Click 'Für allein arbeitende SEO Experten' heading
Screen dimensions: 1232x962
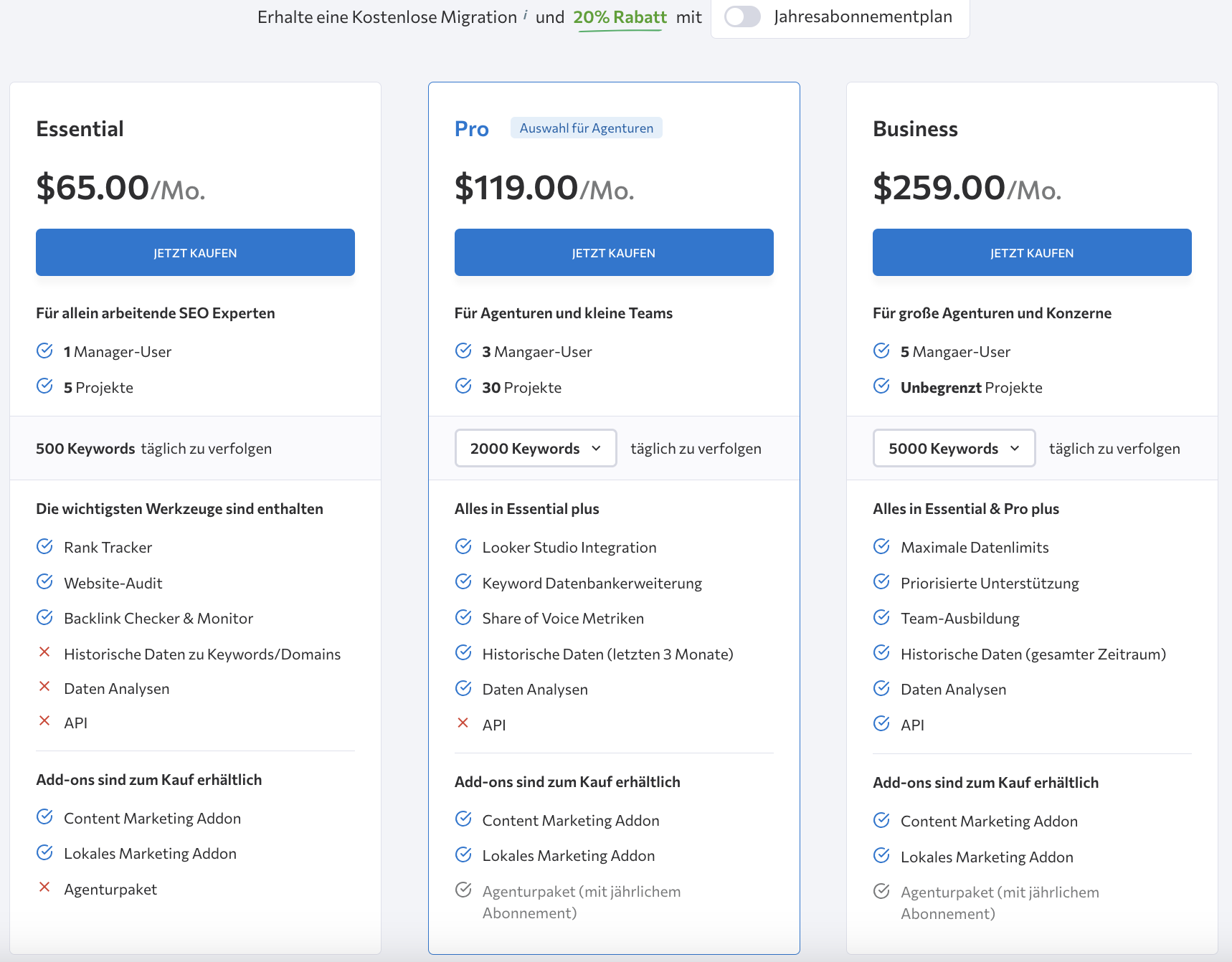pyautogui.click(x=156, y=313)
